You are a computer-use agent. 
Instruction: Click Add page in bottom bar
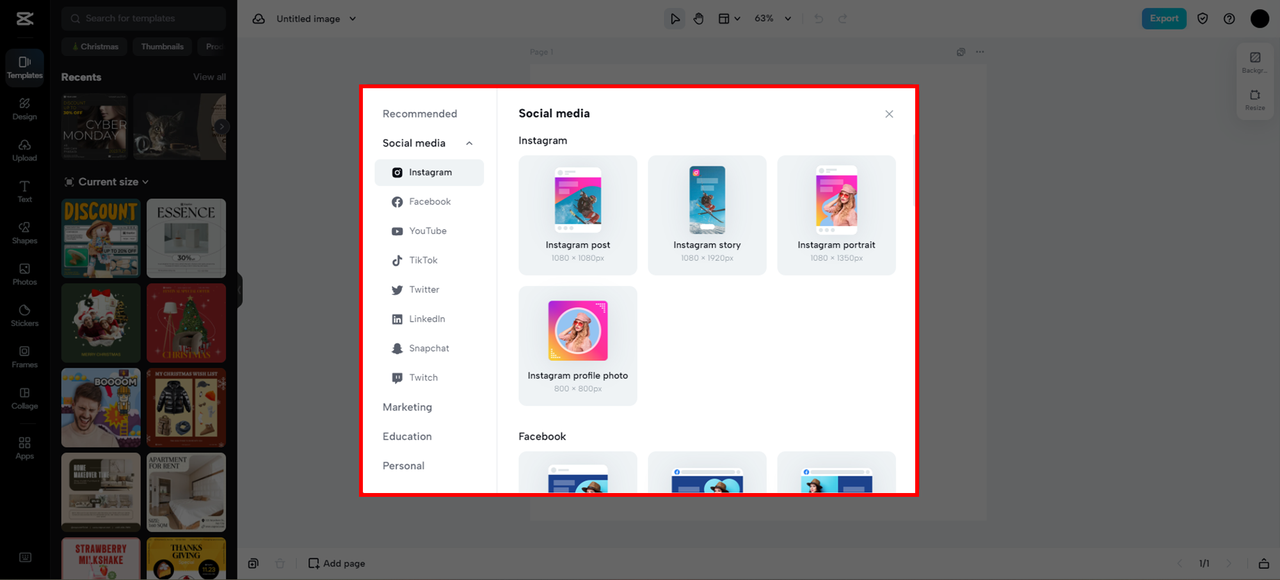tap(336, 563)
